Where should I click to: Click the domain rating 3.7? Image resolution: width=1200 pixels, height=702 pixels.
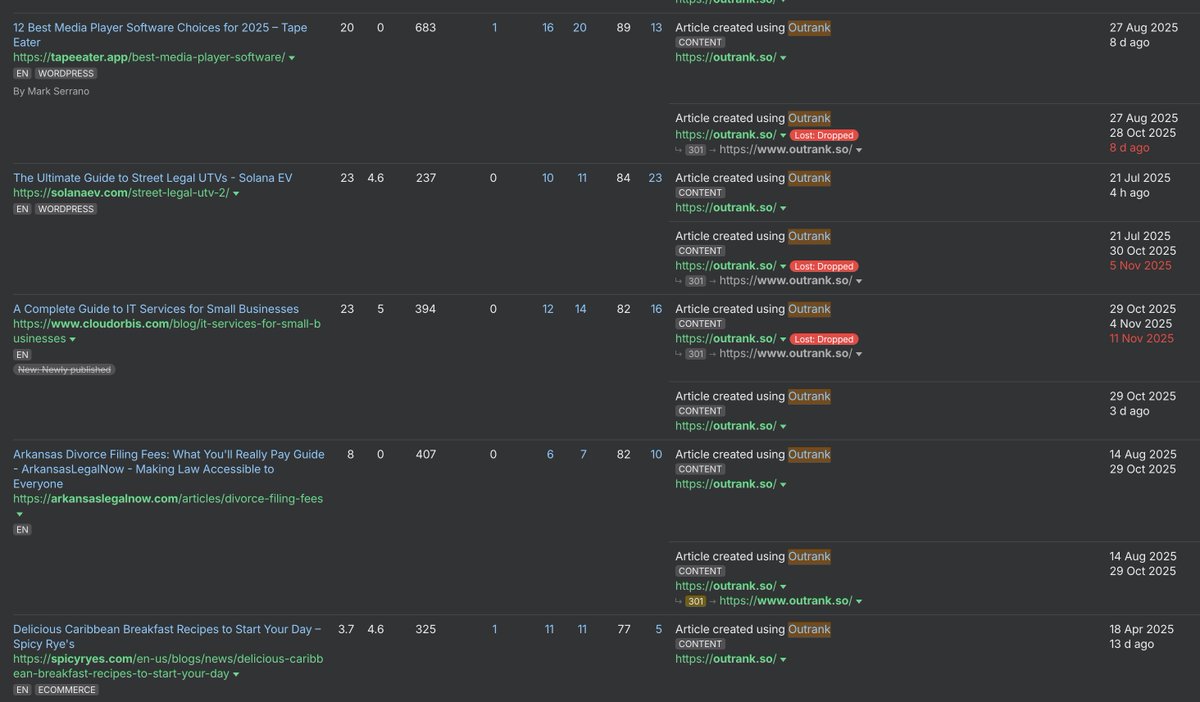point(347,629)
